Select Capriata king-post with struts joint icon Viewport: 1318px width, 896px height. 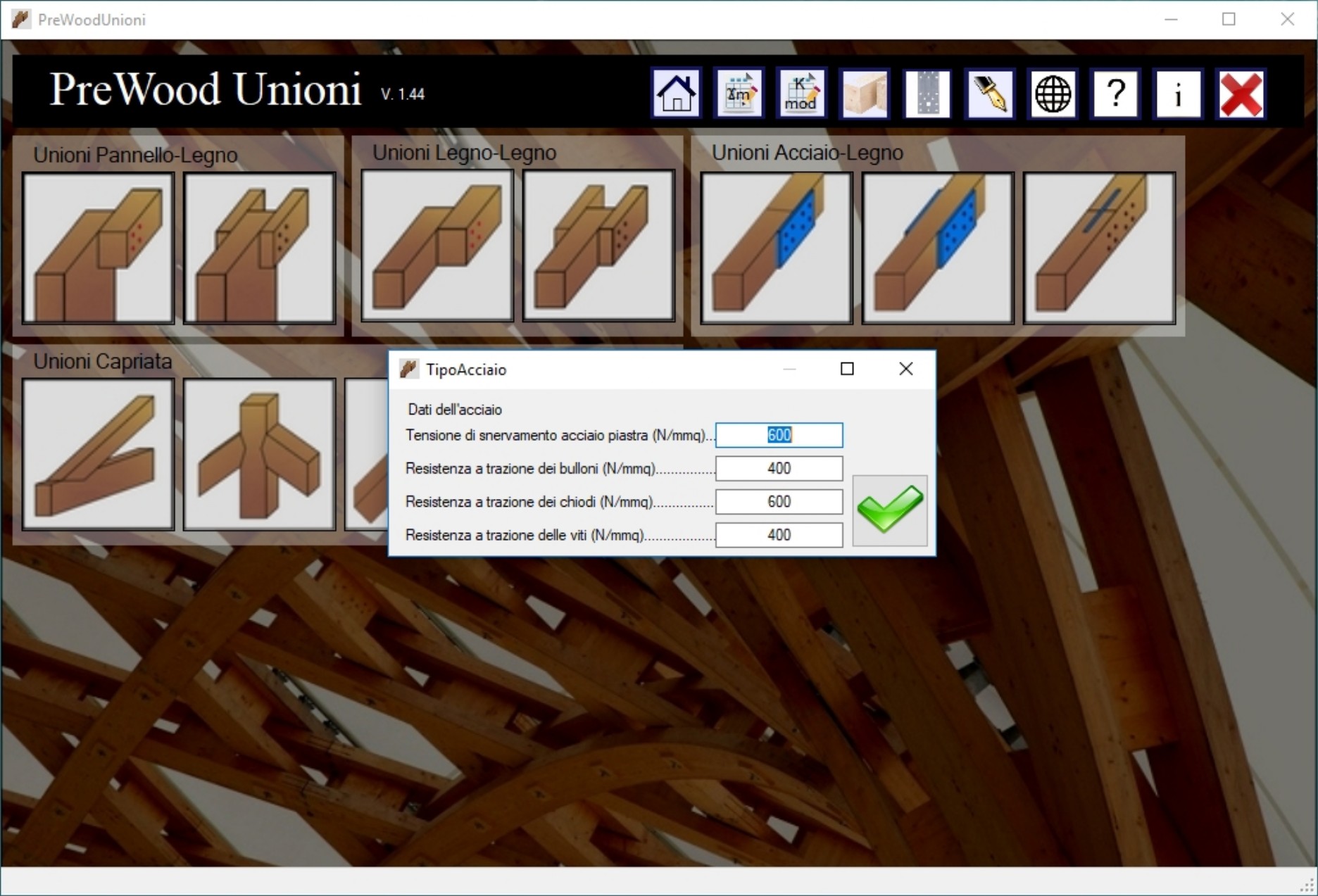pyautogui.click(x=259, y=455)
